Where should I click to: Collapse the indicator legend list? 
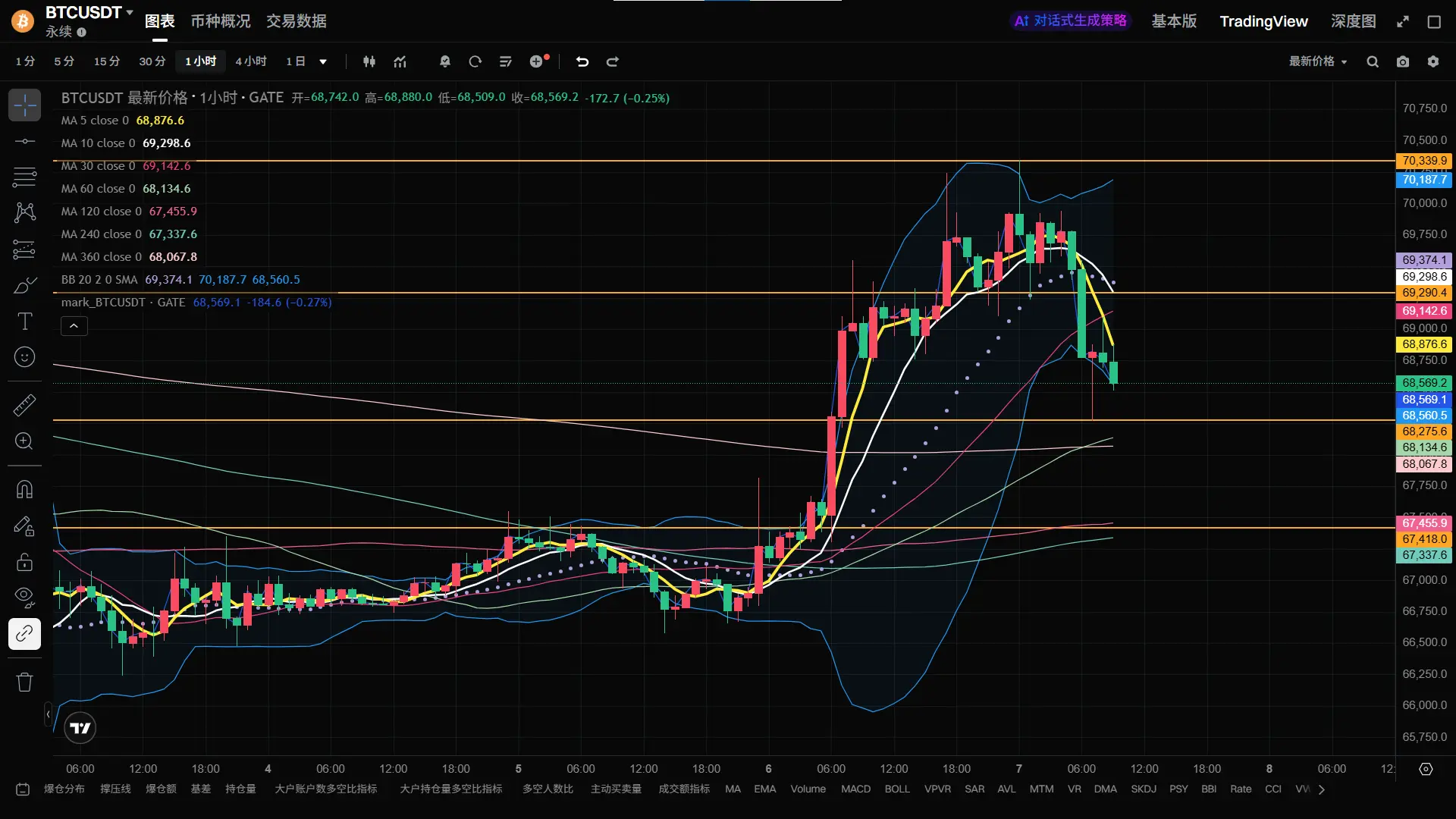74,326
